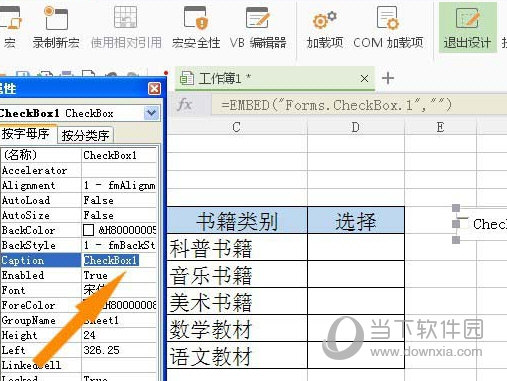This screenshot has width=507, height=381.
Task: Toggle Use Relative References (使用相对引用)
Action: [x=126, y=28]
